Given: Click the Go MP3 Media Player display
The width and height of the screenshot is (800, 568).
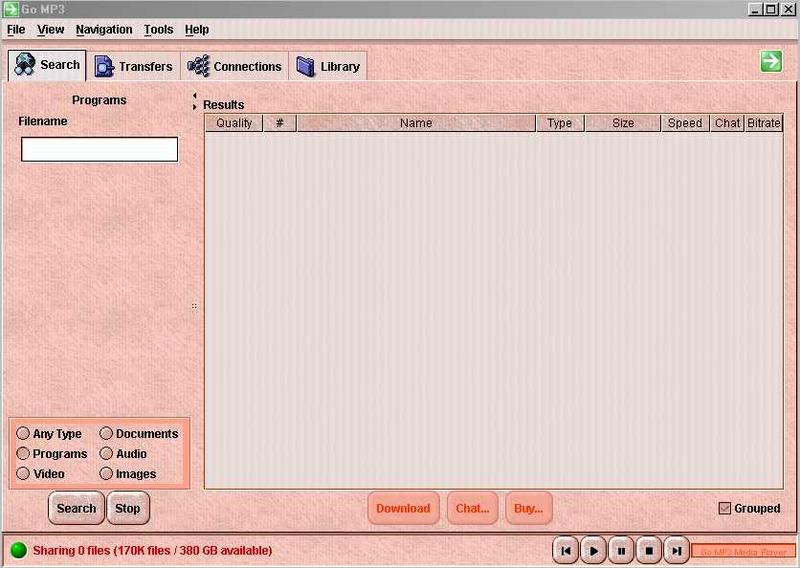Looking at the screenshot, I should [744, 552].
